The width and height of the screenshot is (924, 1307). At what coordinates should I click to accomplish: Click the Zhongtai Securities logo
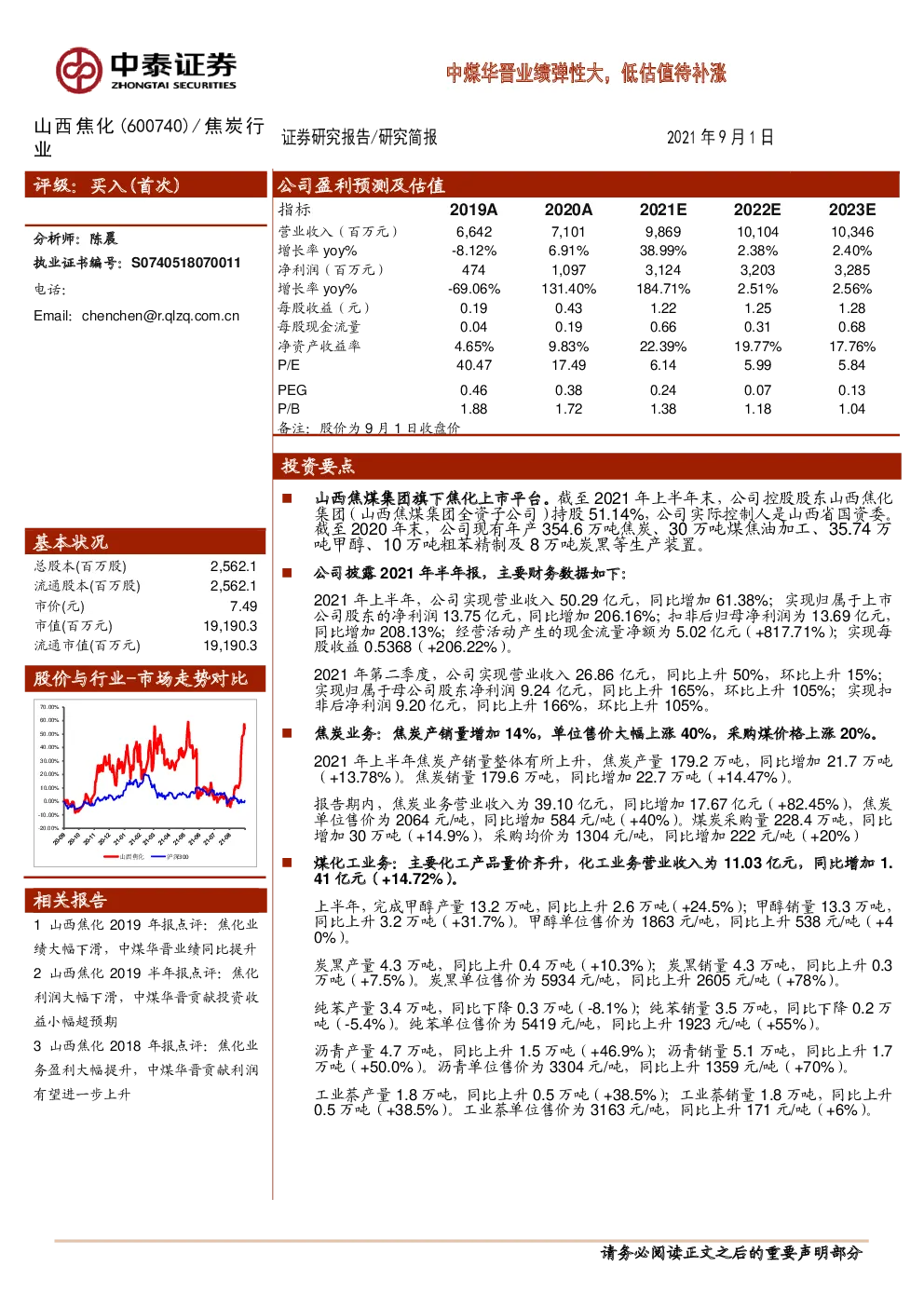[146, 70]
